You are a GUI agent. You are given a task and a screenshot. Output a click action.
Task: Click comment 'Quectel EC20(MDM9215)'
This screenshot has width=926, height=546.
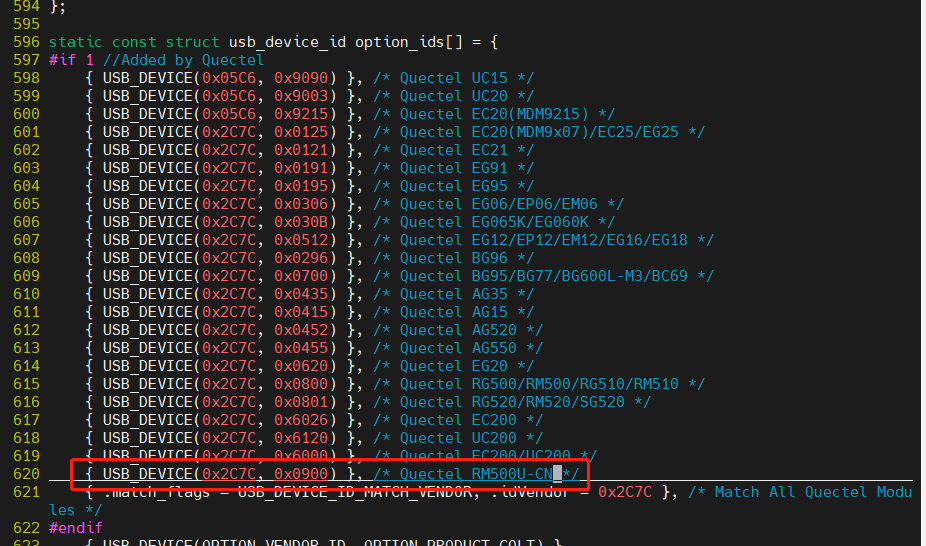coord(494,114)
